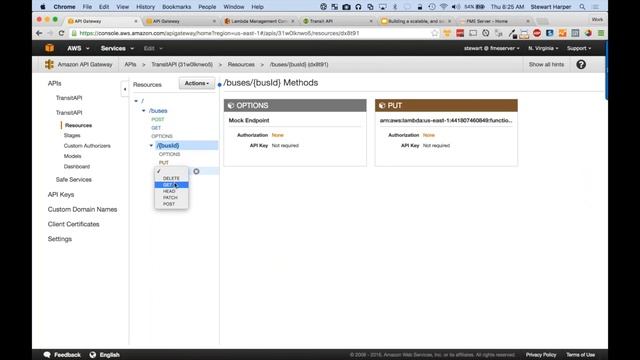Open Dashboard in the left sidebar
This screenshot has height=360, width=640.
77,167
